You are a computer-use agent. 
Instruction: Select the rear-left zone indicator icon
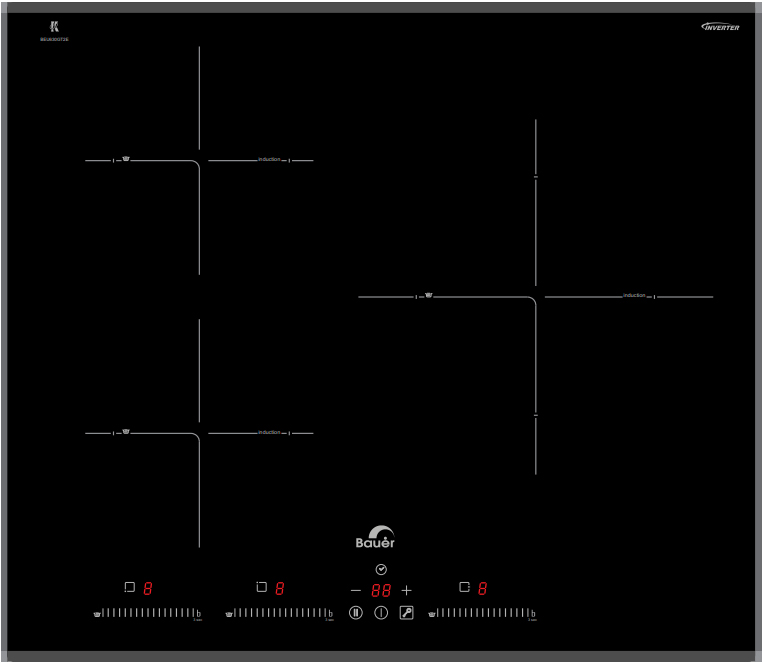[261, 587]
